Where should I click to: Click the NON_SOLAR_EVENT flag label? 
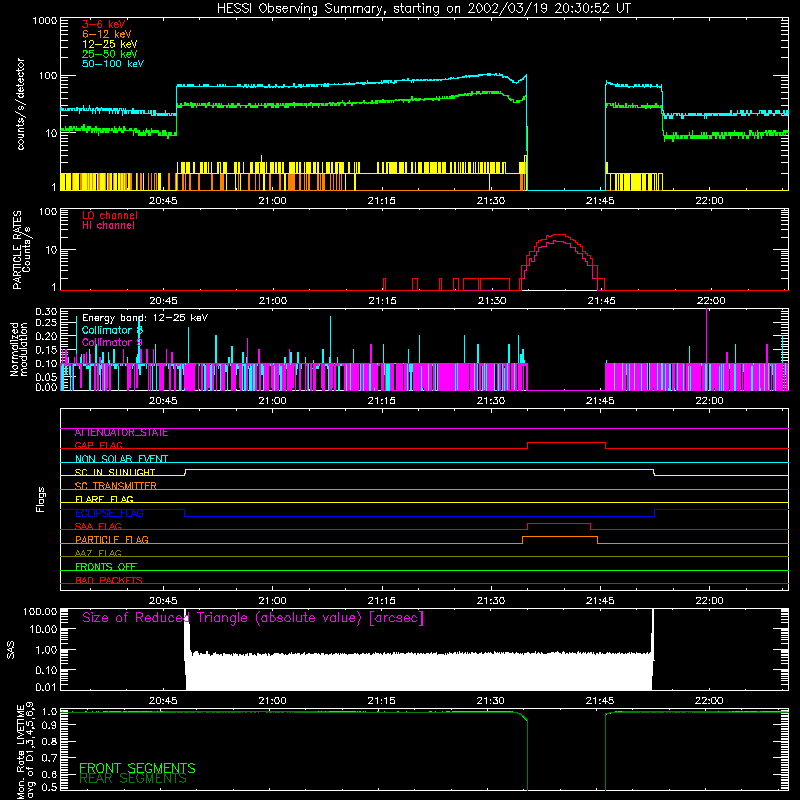[121, 459]
